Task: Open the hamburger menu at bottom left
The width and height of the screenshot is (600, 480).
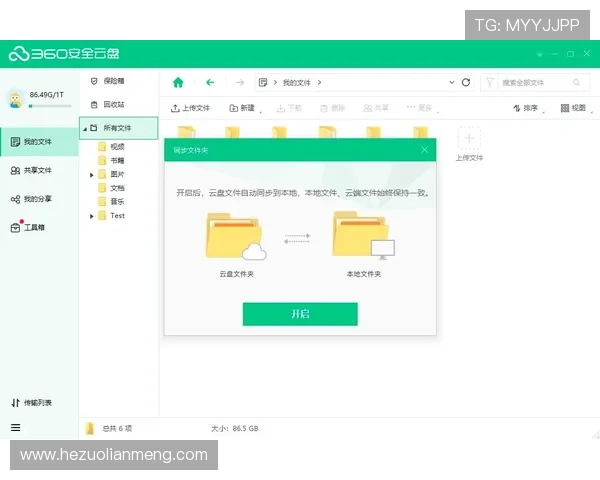Action: [15, 428]
